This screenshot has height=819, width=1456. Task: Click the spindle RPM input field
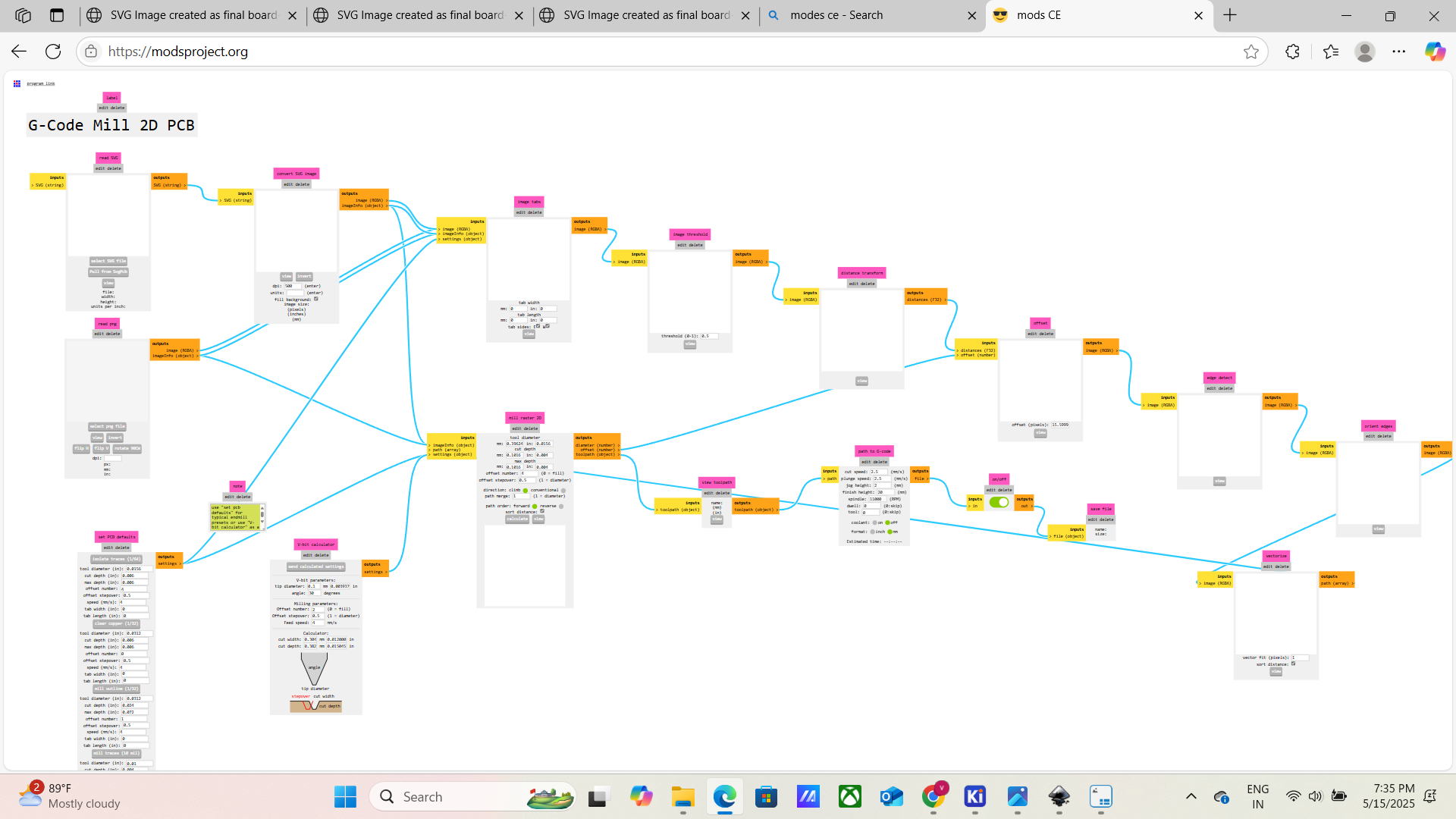[878, 499]
